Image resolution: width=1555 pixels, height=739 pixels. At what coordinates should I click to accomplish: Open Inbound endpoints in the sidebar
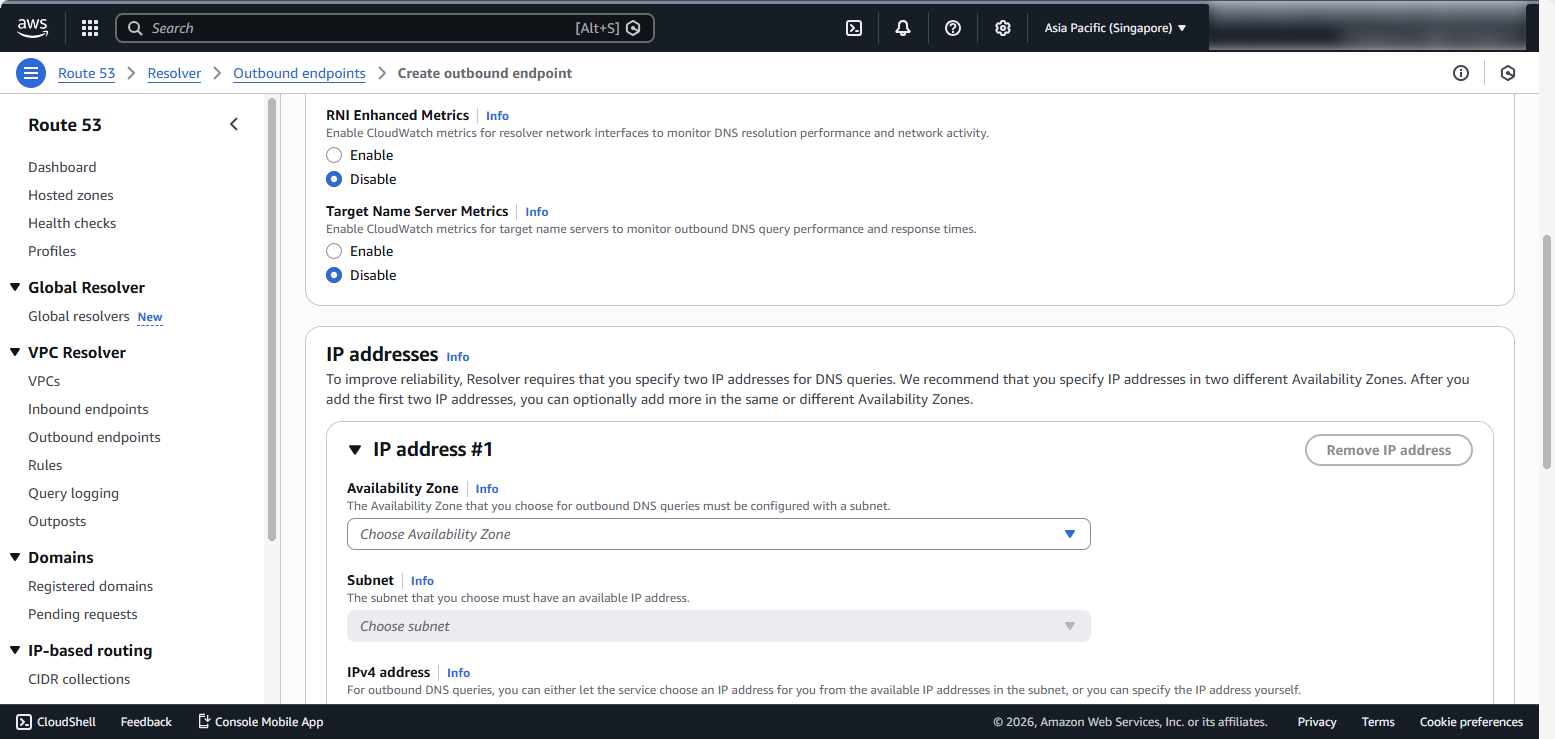point(88,409)
